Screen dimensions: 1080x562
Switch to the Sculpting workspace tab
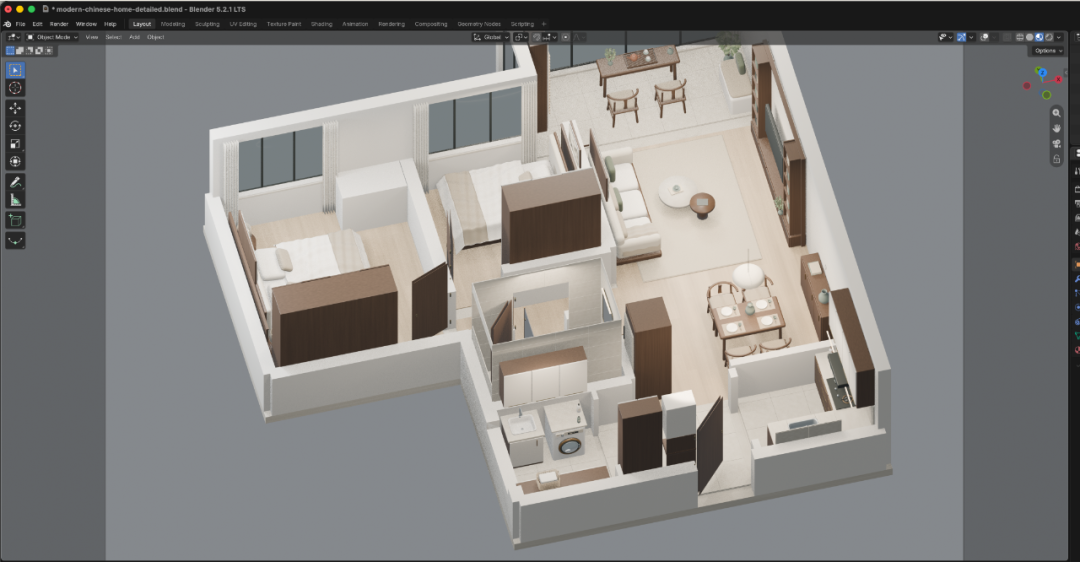point(207,23)
